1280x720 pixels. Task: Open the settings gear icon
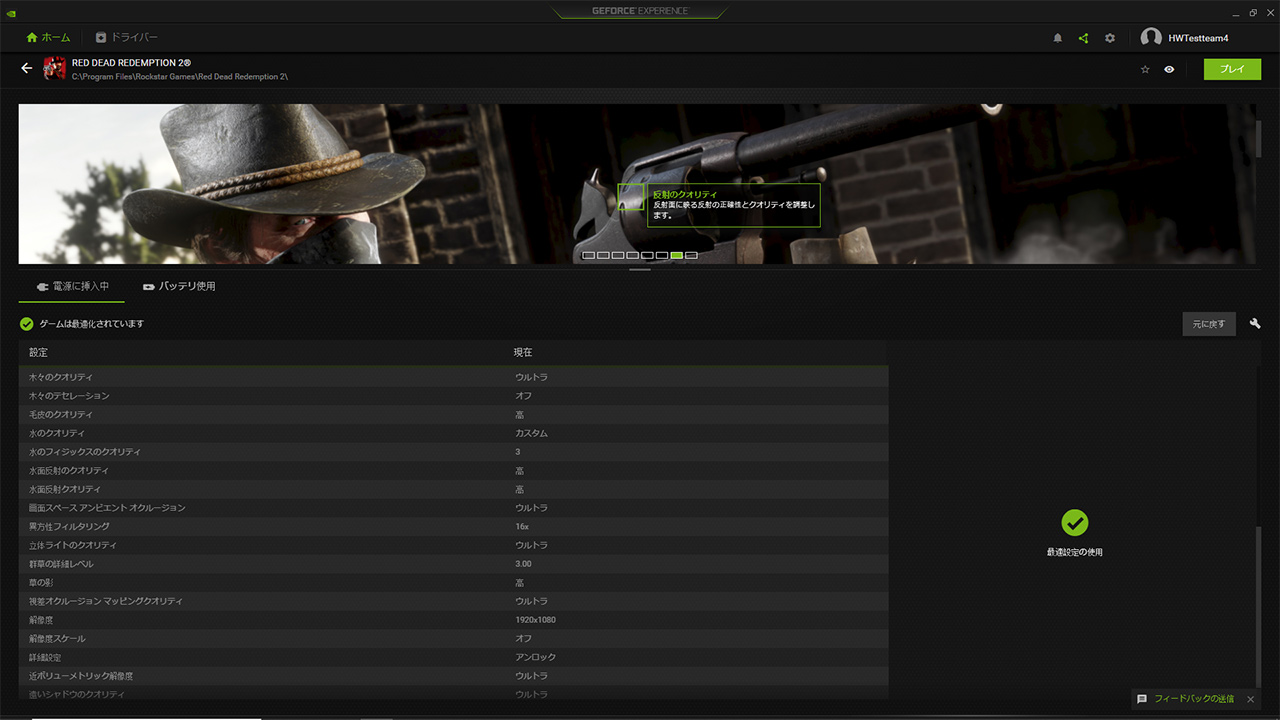[1110, 38]
